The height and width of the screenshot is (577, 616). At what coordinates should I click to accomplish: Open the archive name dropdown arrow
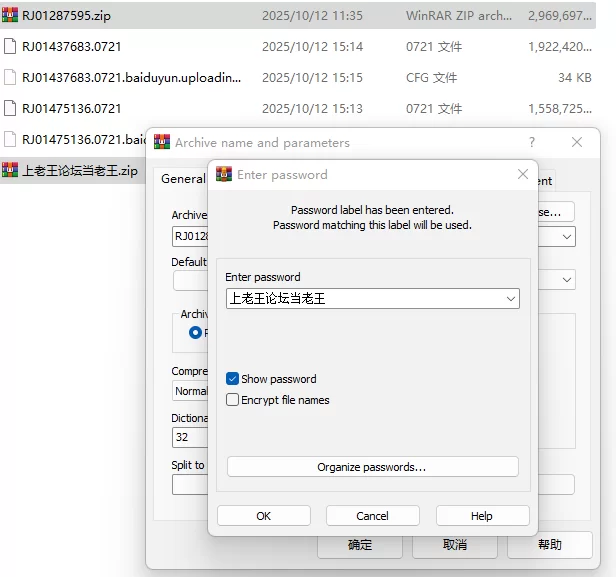pyautogui.click(x=568, y=237)
